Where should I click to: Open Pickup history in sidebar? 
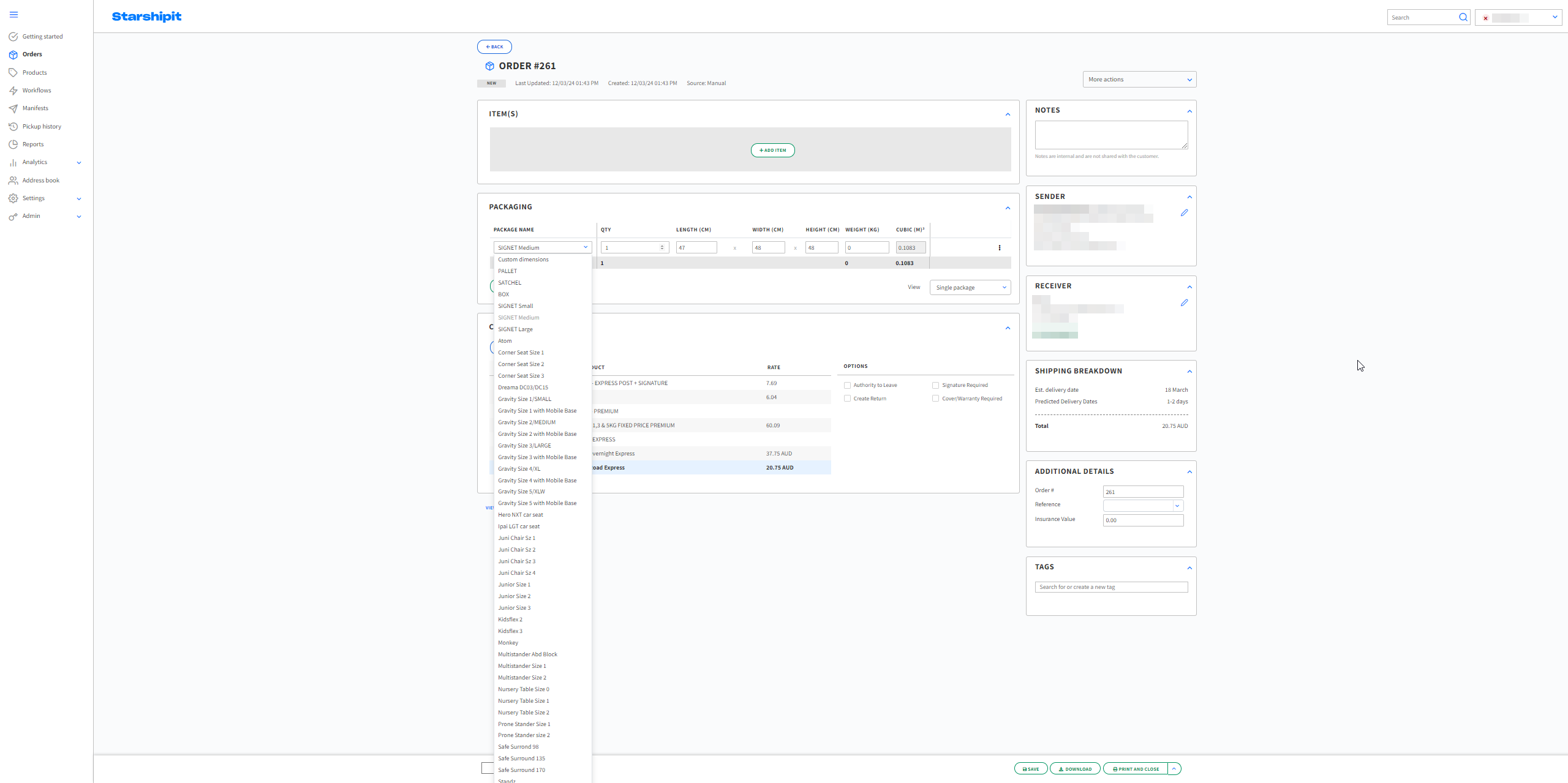click(x=42, y=127)
